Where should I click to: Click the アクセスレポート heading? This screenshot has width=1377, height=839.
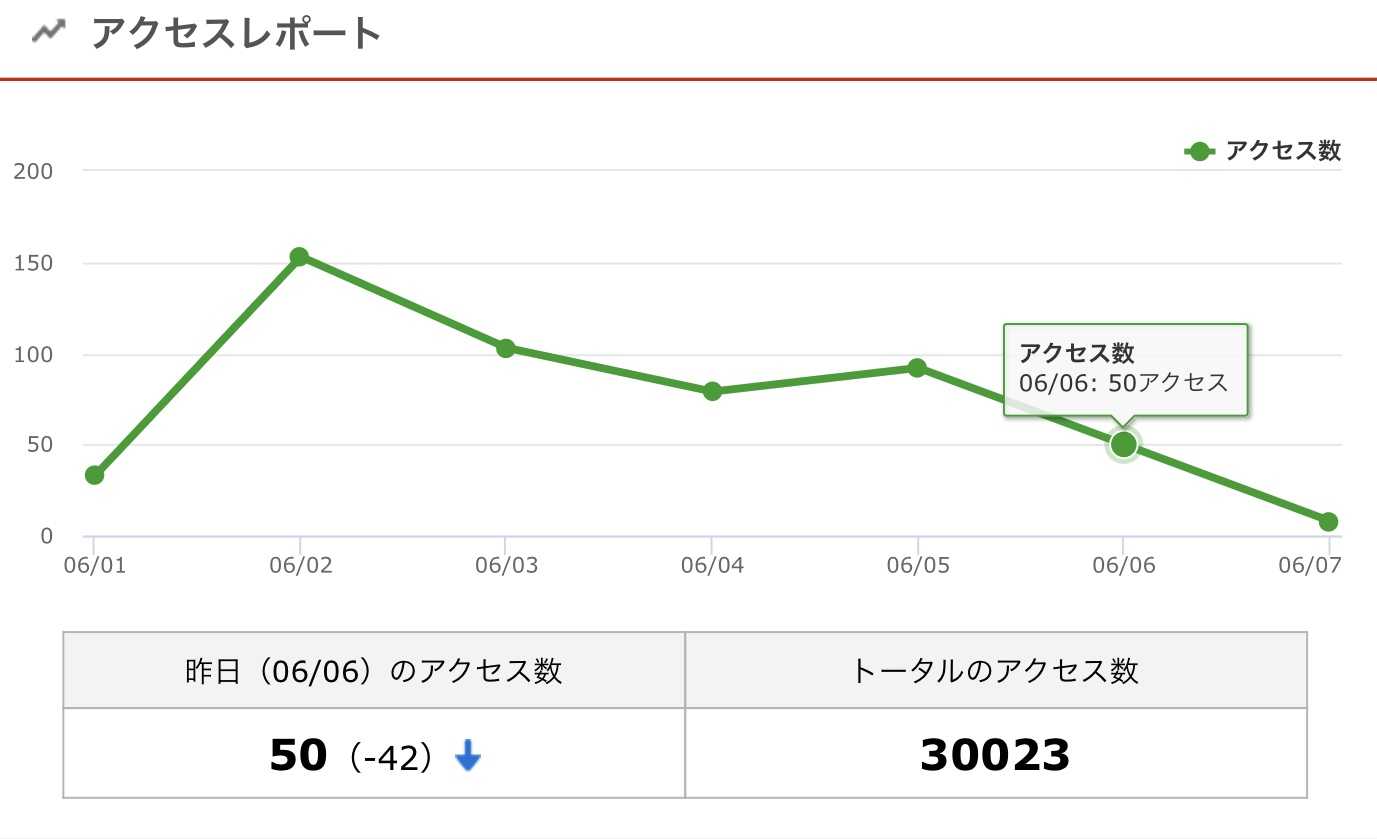[x=236, y=33]
